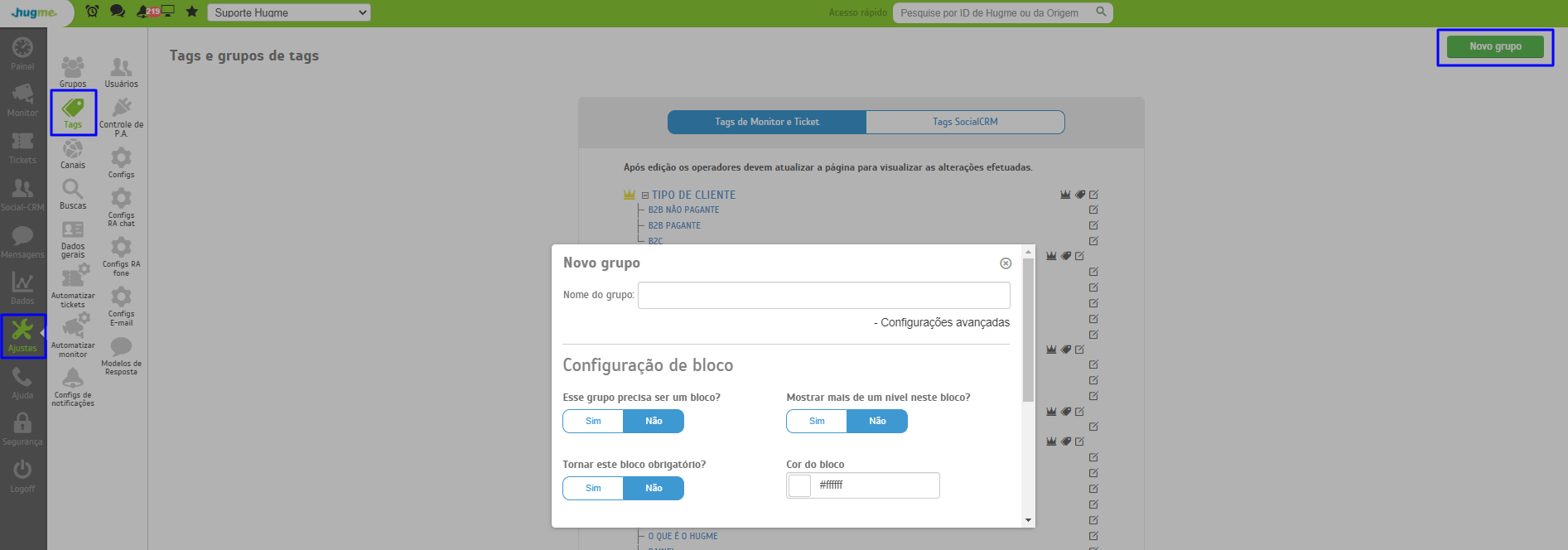Toggle Configurações avançadas section
The width and height of the screenshot is (1568, 550).
(942, 322)
